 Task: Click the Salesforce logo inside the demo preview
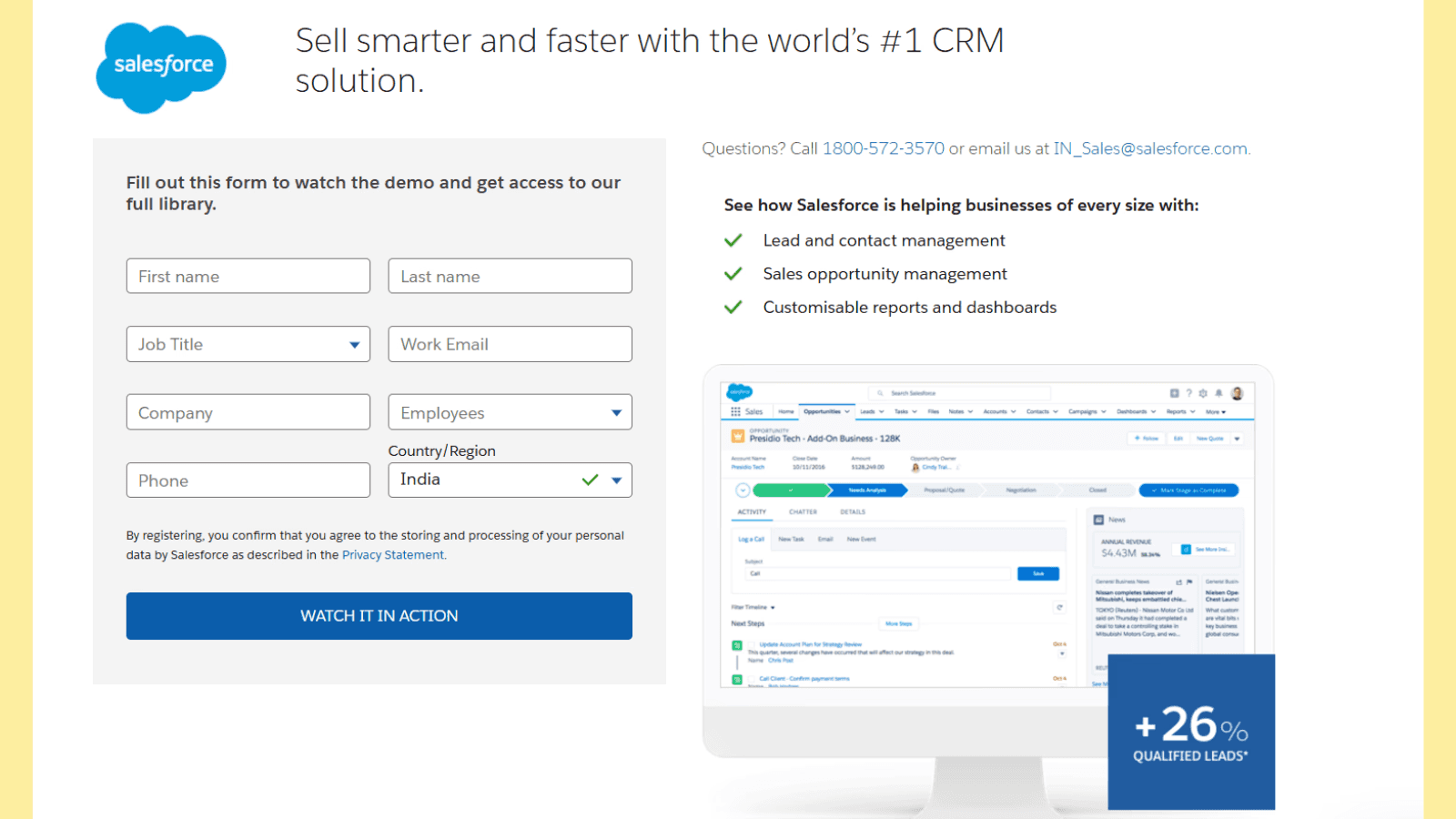(x=740, y=392)
